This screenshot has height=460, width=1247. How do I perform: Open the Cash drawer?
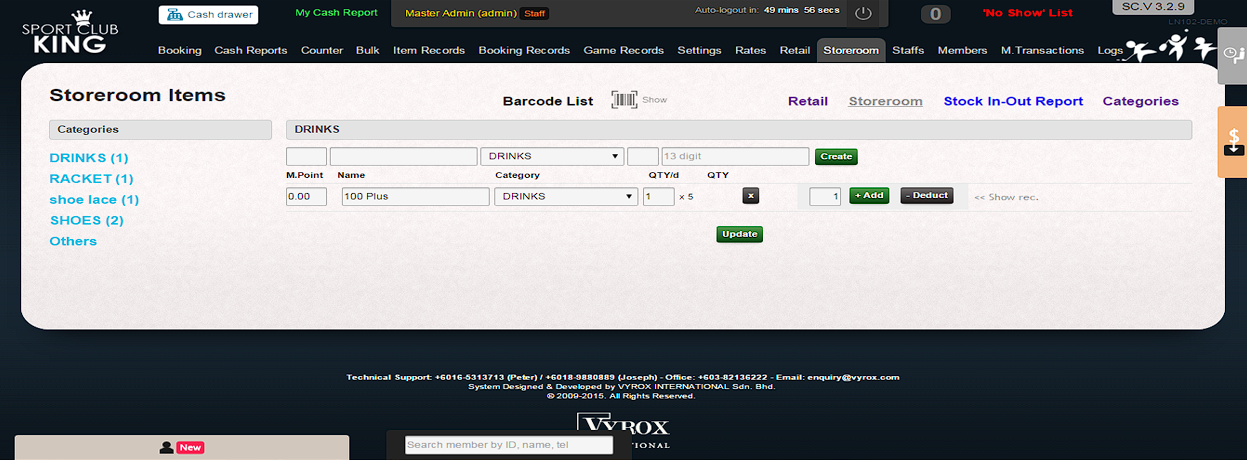208,15
